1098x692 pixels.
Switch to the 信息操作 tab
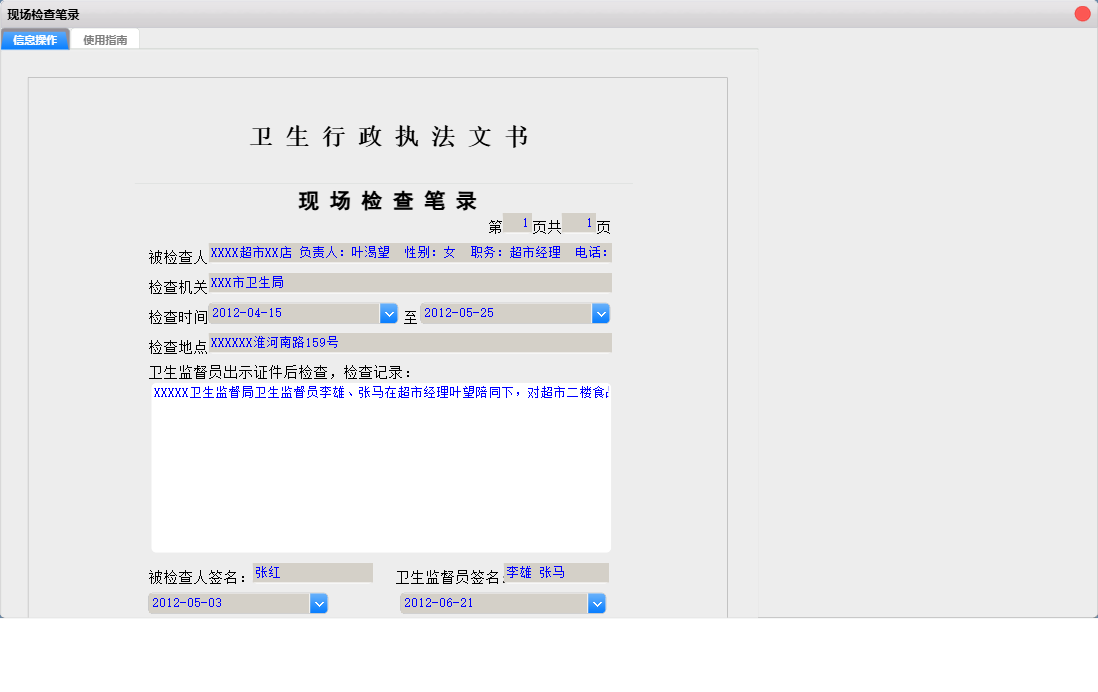[35, 40]
